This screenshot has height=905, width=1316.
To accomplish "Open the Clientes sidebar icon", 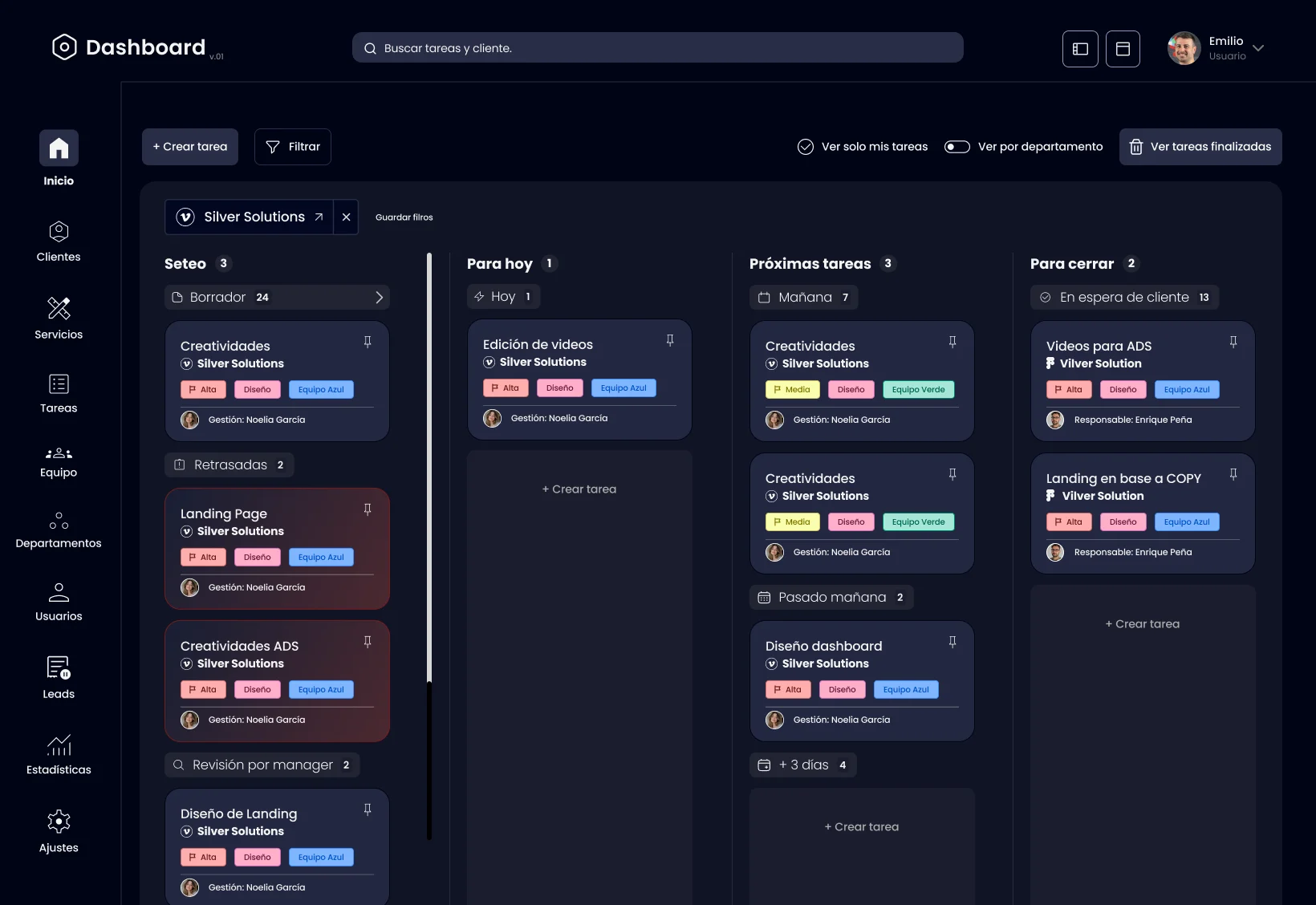I will 59,232.
